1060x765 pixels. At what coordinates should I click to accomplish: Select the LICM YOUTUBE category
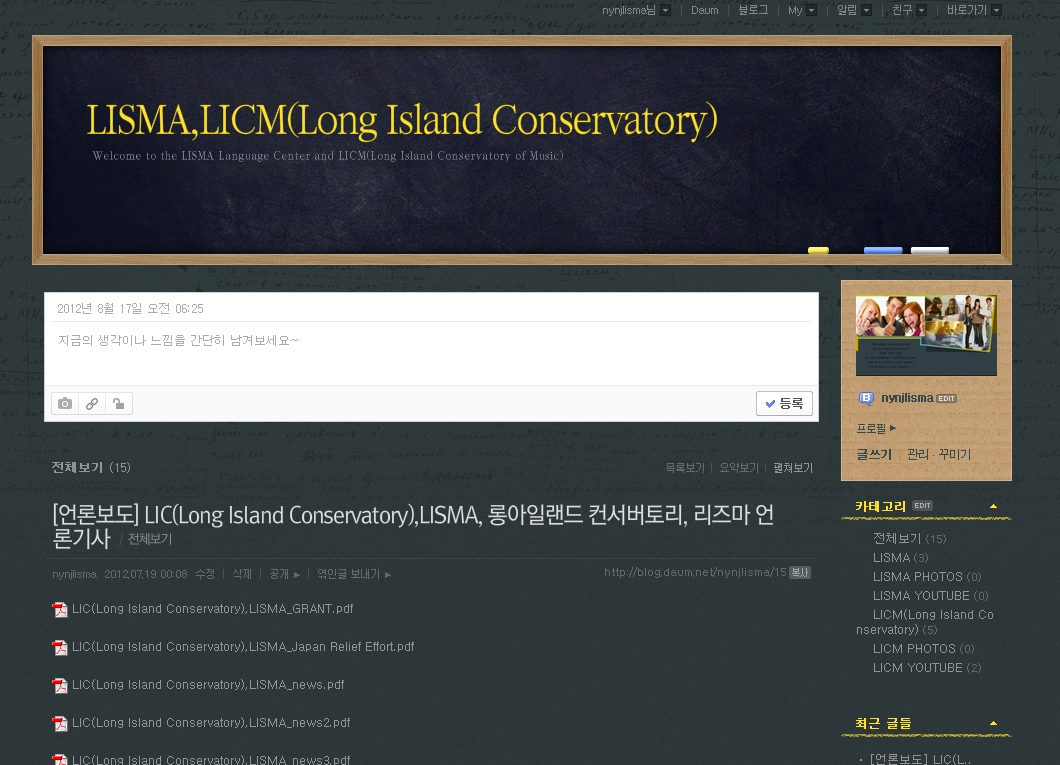[x=927, y=668]
